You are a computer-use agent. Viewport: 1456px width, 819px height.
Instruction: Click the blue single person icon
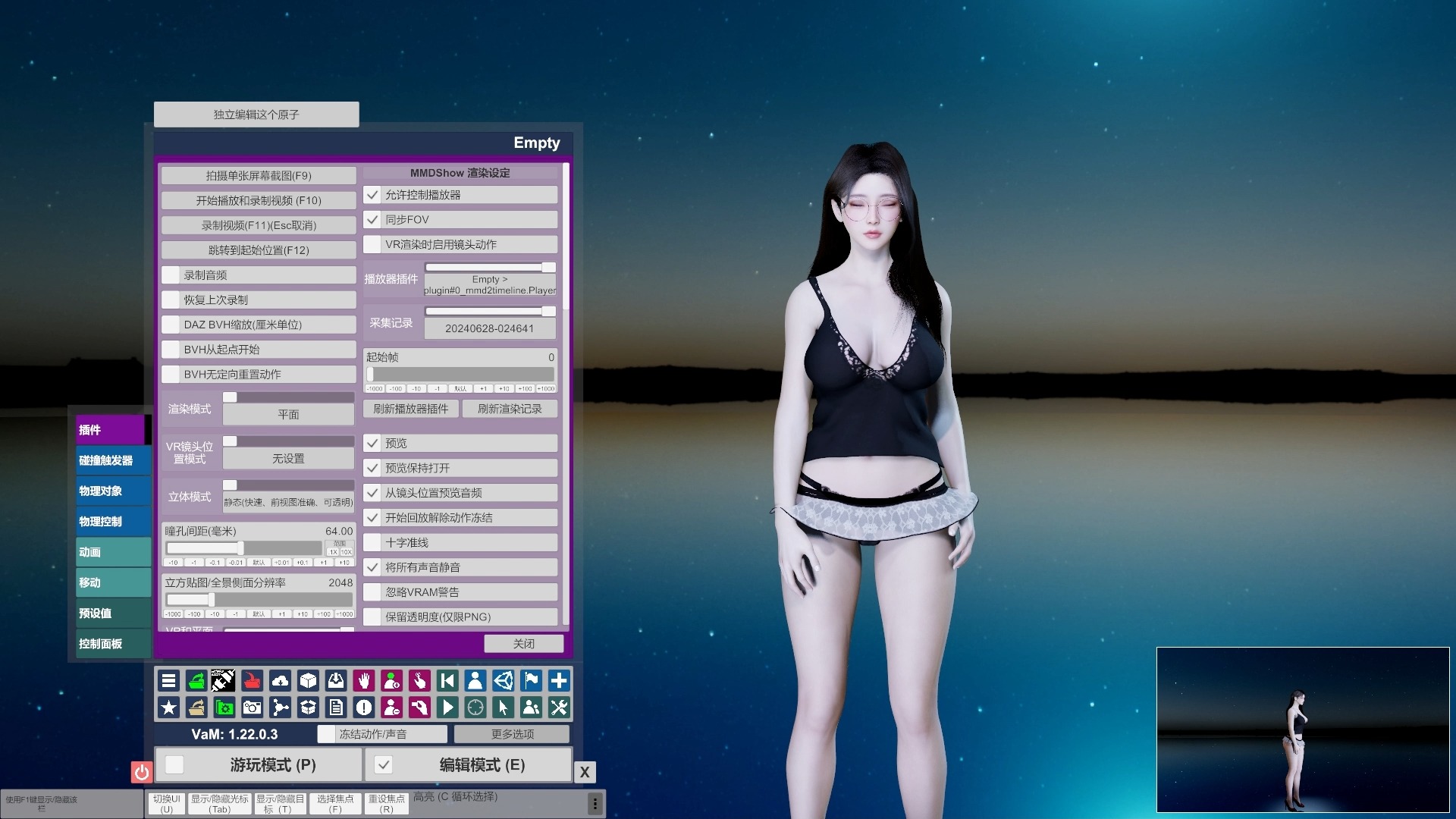(475, 681)
